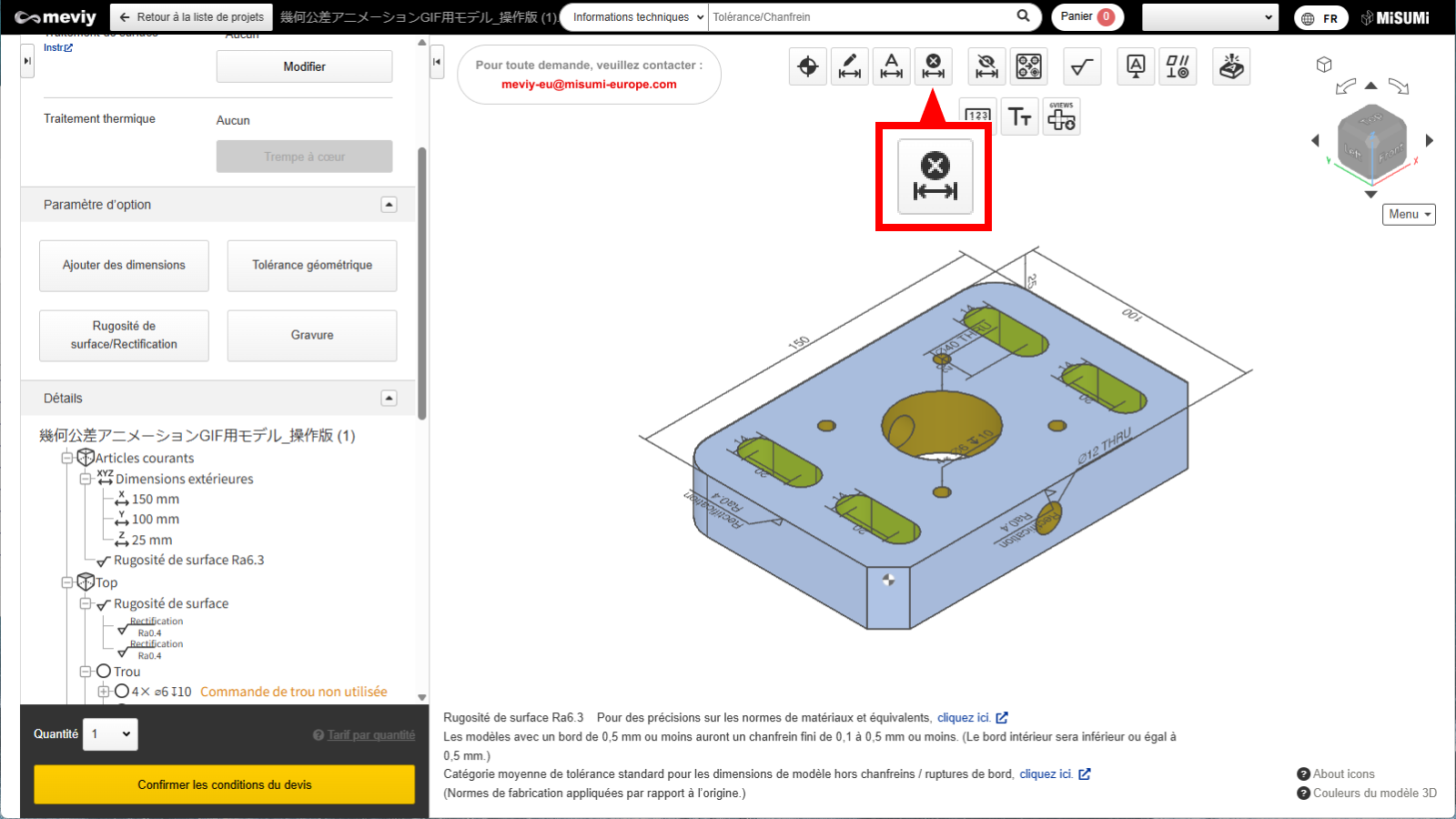Select the edit dimension pencil icon
1456x819 pixels.
tap(849, 66)
